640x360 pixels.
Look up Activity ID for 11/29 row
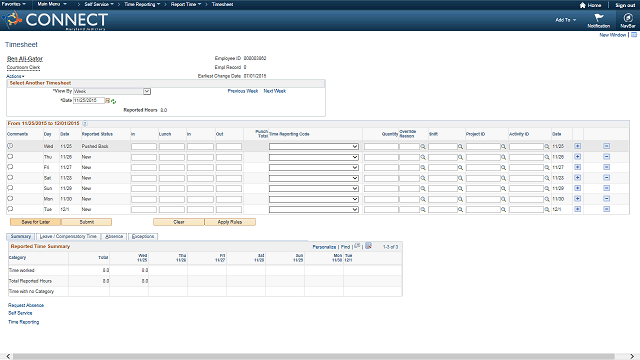[x=547, y=189]
